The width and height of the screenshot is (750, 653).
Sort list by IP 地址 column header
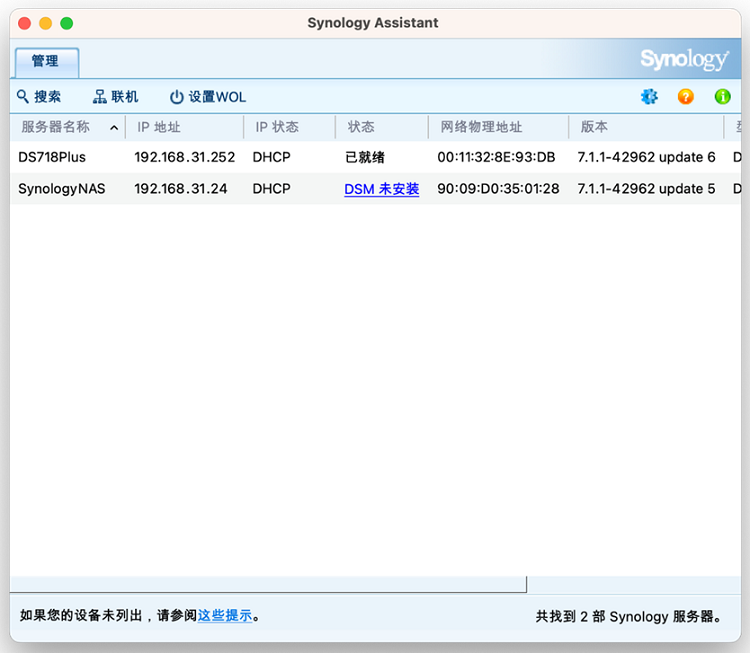coord(159,127)
